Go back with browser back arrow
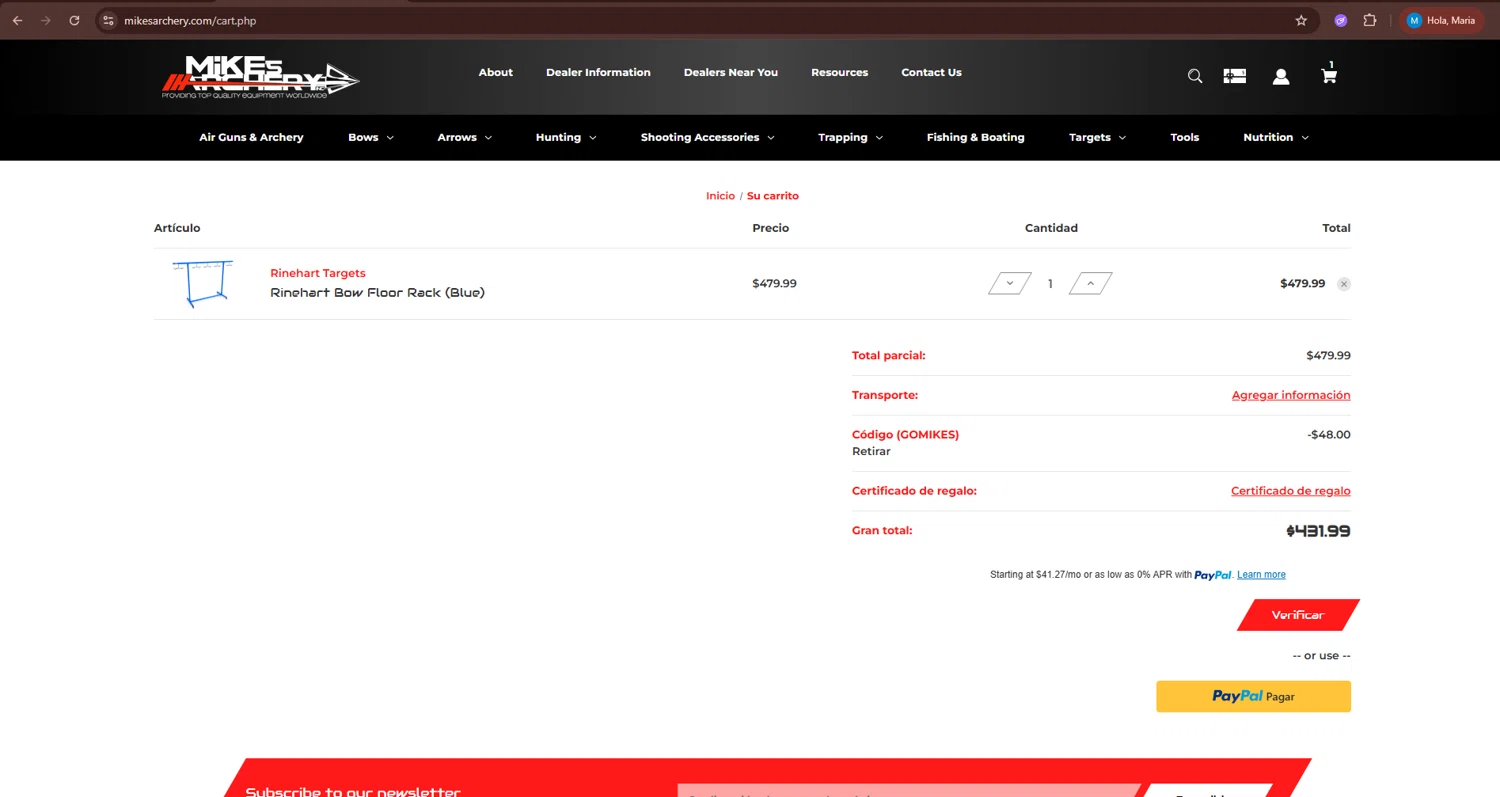 (x=17, y=20)
